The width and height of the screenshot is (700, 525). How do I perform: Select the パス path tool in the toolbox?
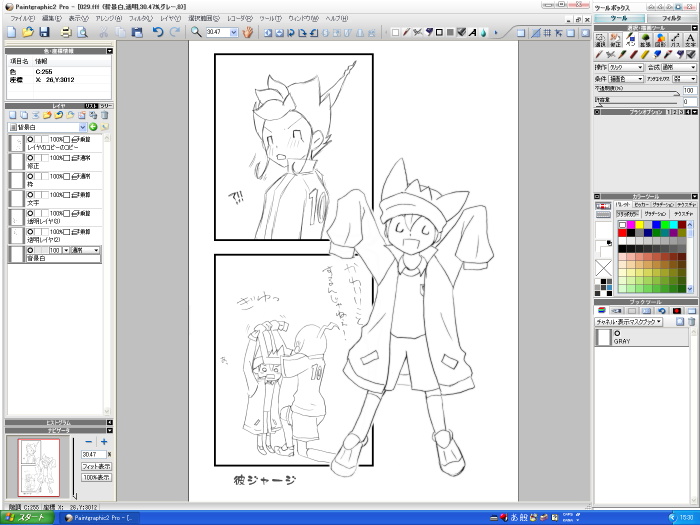pos(675,40)
